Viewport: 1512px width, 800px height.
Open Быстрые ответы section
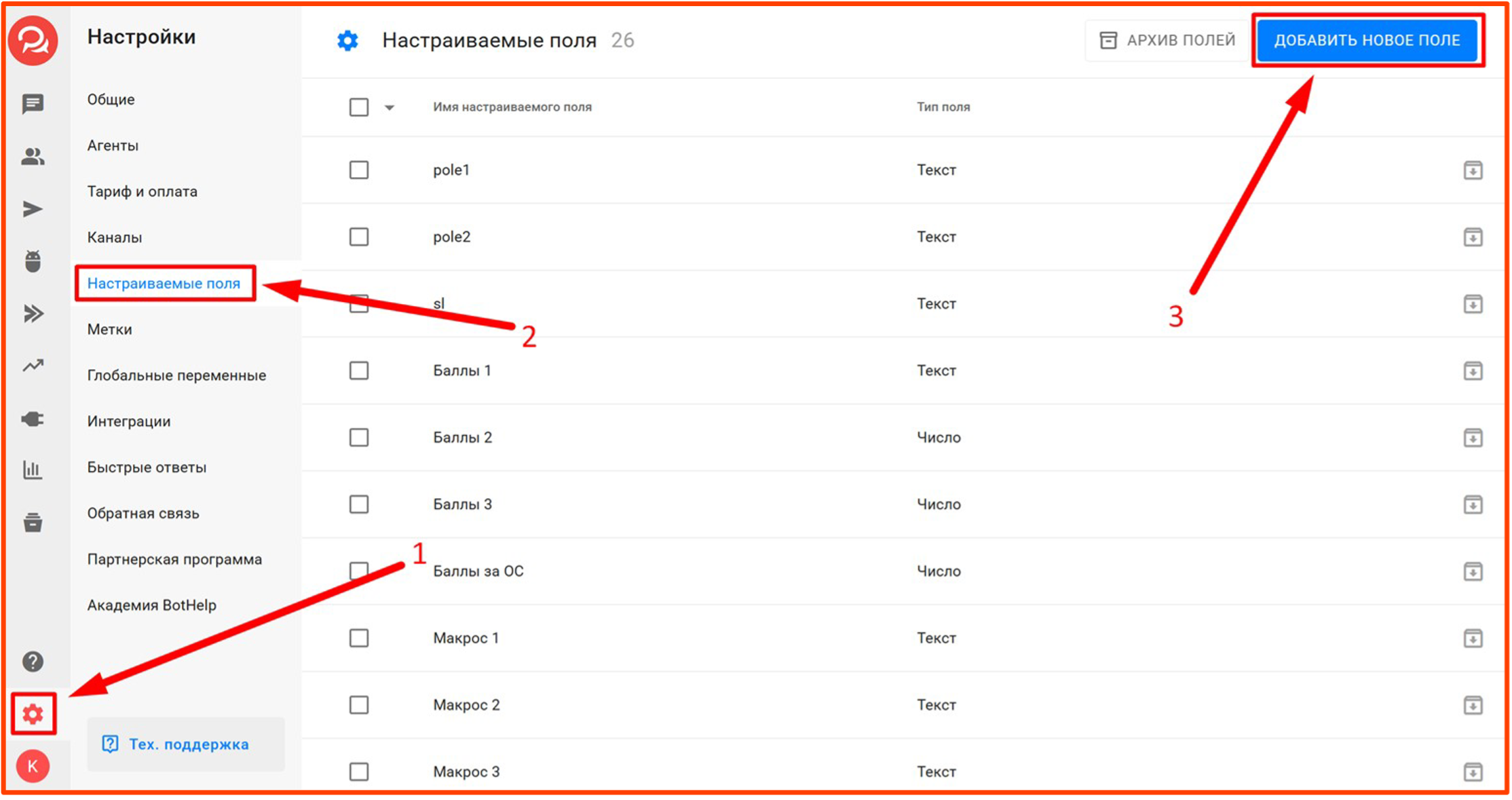[x=147, y=468]
